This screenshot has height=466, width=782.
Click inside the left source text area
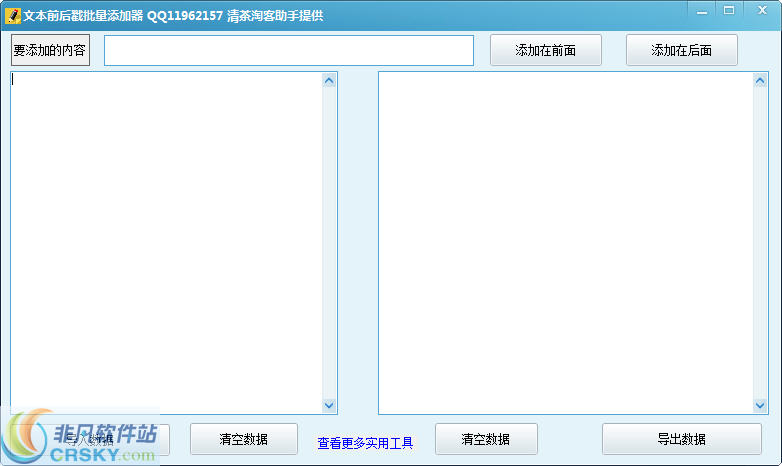167,243
